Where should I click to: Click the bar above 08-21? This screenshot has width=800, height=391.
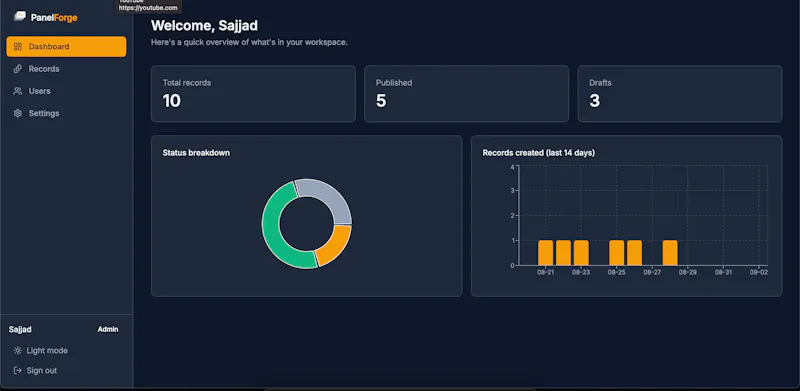click(x=545, y=253)
